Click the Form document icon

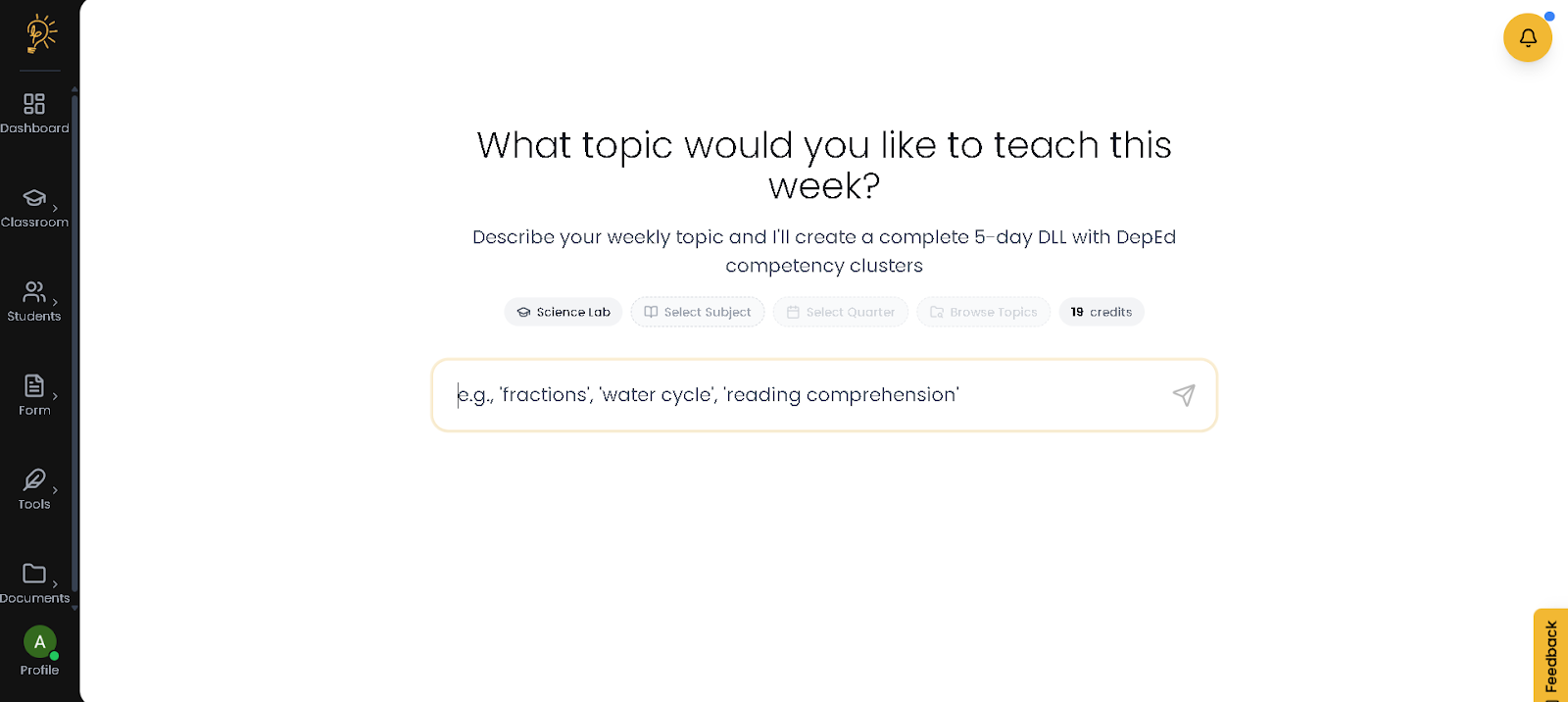[34, 385]
